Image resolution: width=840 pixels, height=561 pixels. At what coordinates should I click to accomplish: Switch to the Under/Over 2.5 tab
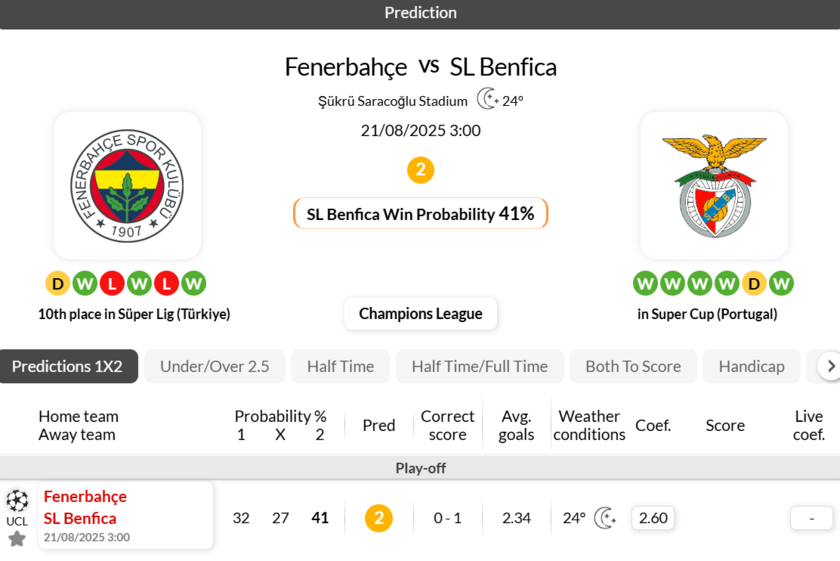coord(214,366)
